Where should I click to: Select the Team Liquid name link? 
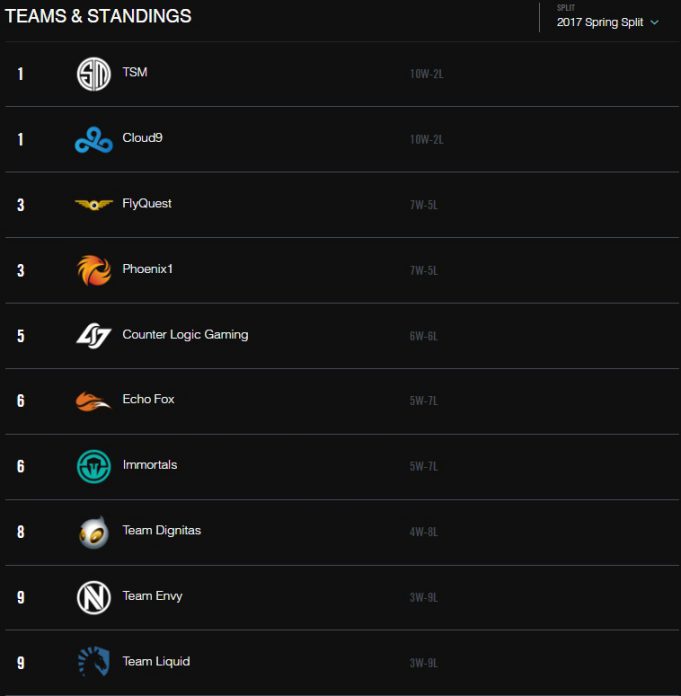click(x=156, y=661)
